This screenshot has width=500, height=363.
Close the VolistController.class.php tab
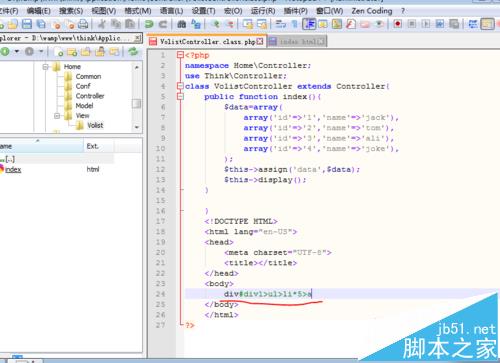pos(260,41)
